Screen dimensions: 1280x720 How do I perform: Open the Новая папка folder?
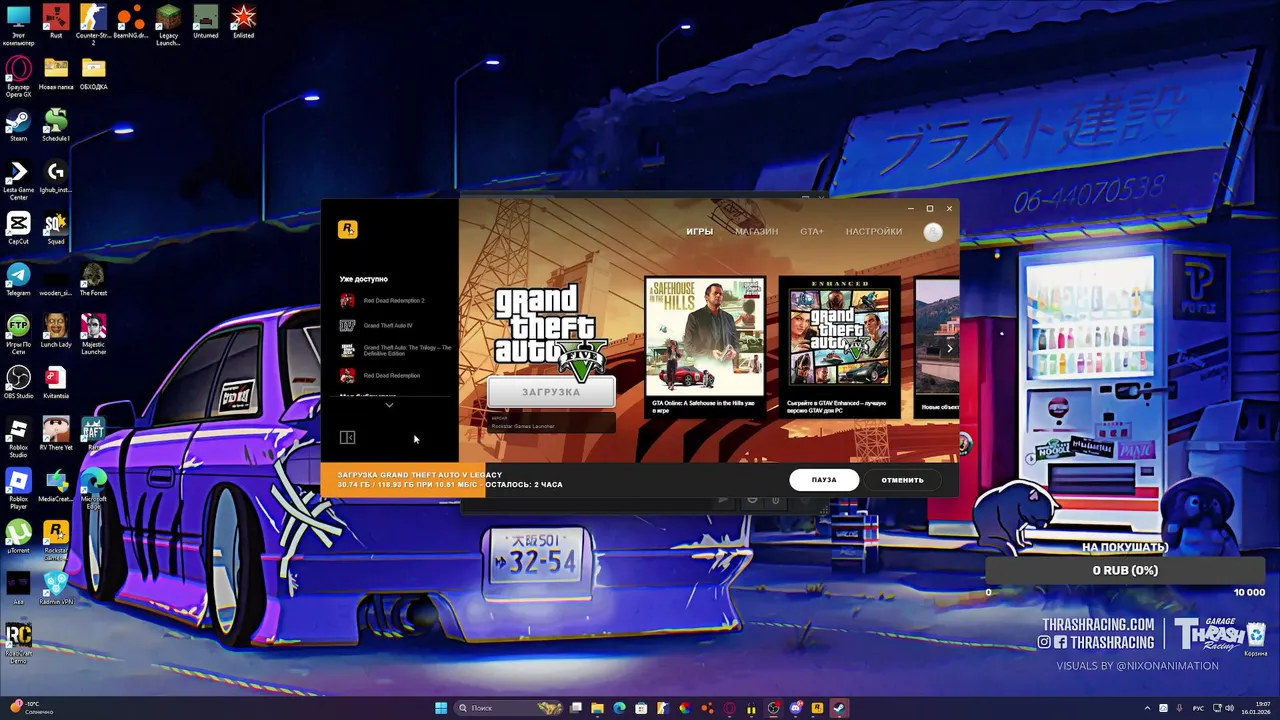pos(56,74)
